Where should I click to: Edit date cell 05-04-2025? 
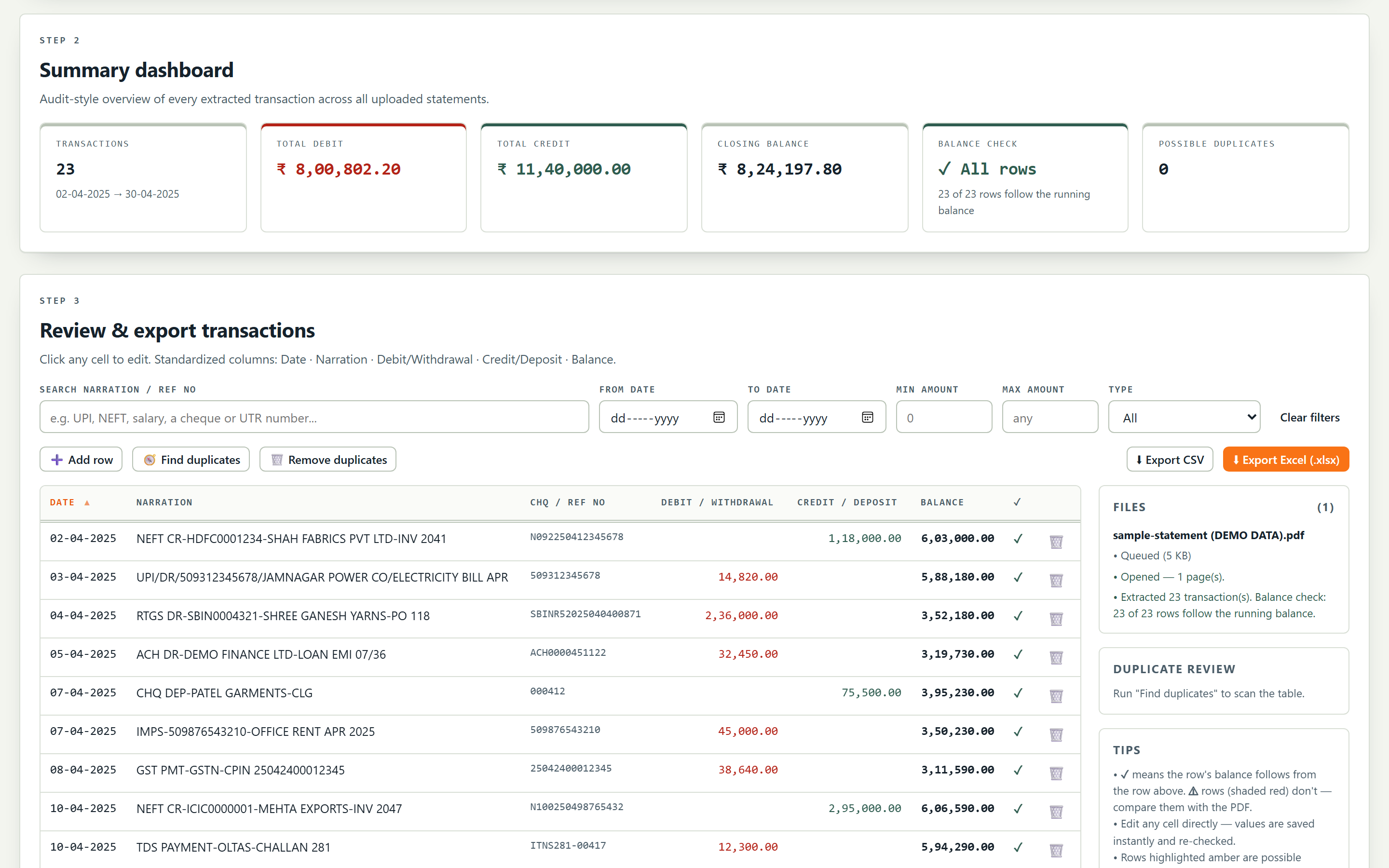tap(83, 654)
